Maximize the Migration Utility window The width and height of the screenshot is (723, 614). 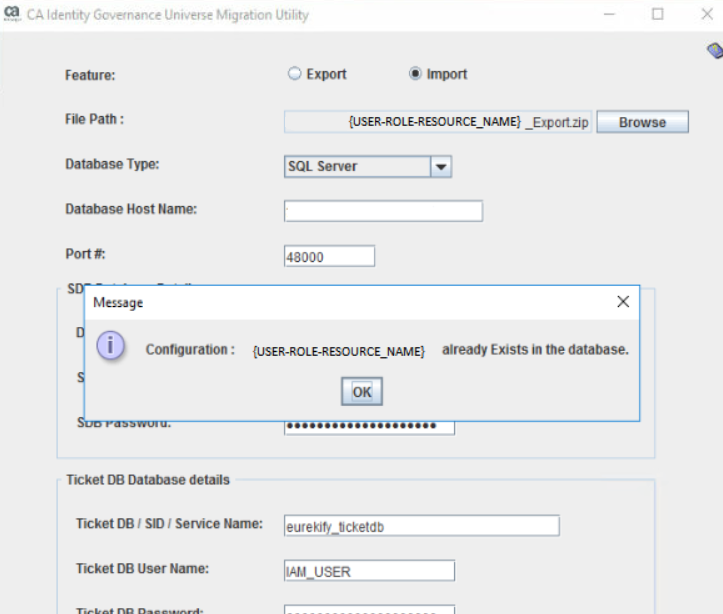click(658, 14)
